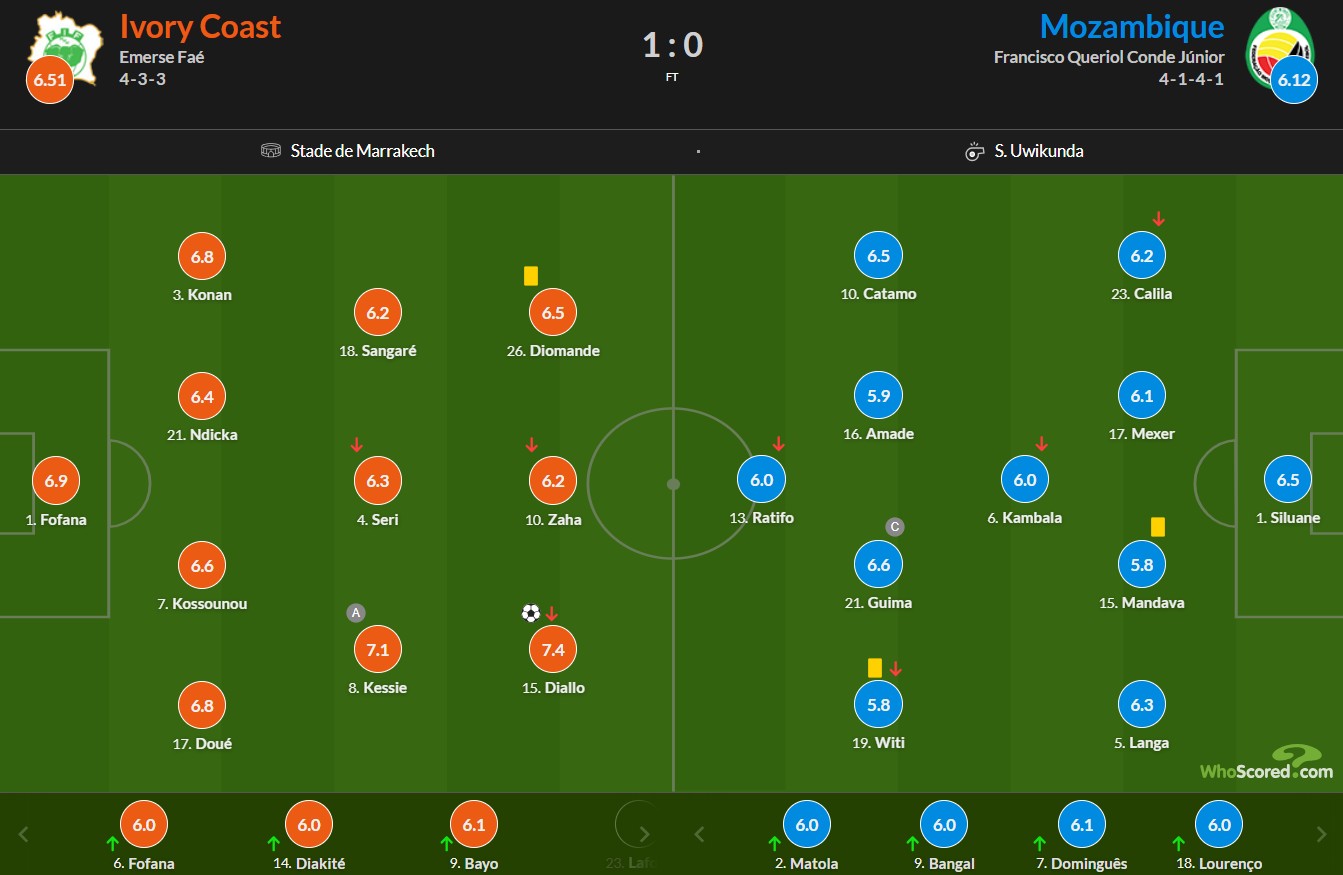This screenshot has height=875, width=1343.
Task: Click the stadium icon beside Stade de Marrakech
Action: (x=271, y=151)
